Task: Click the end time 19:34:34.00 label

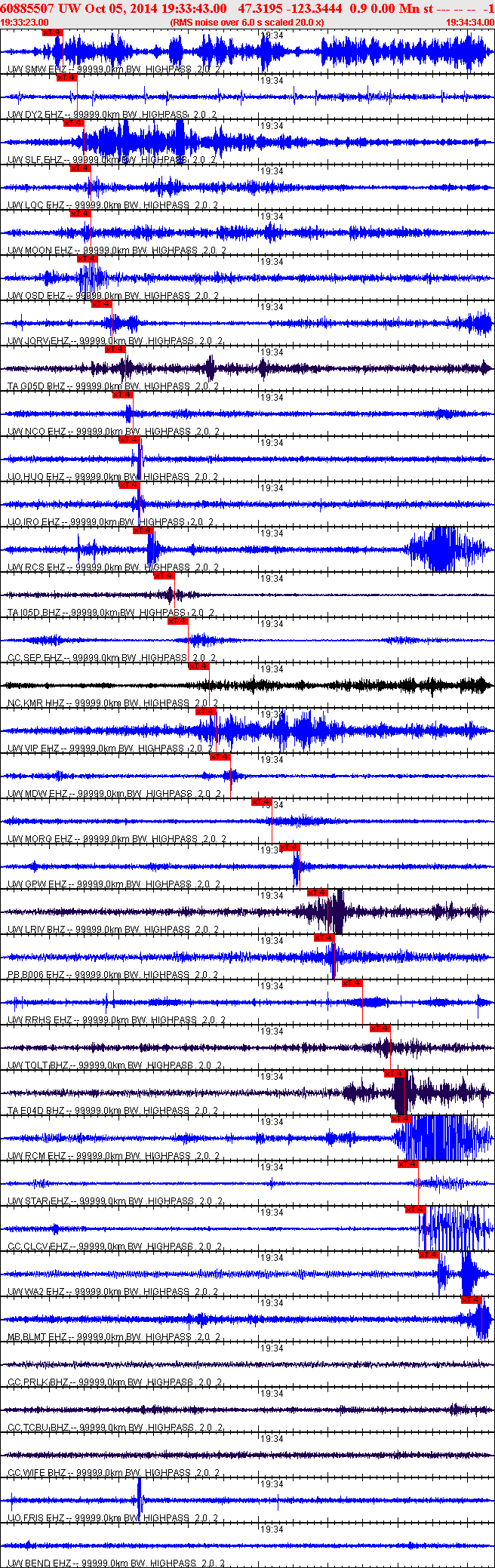Action: [x=469, y=23]
